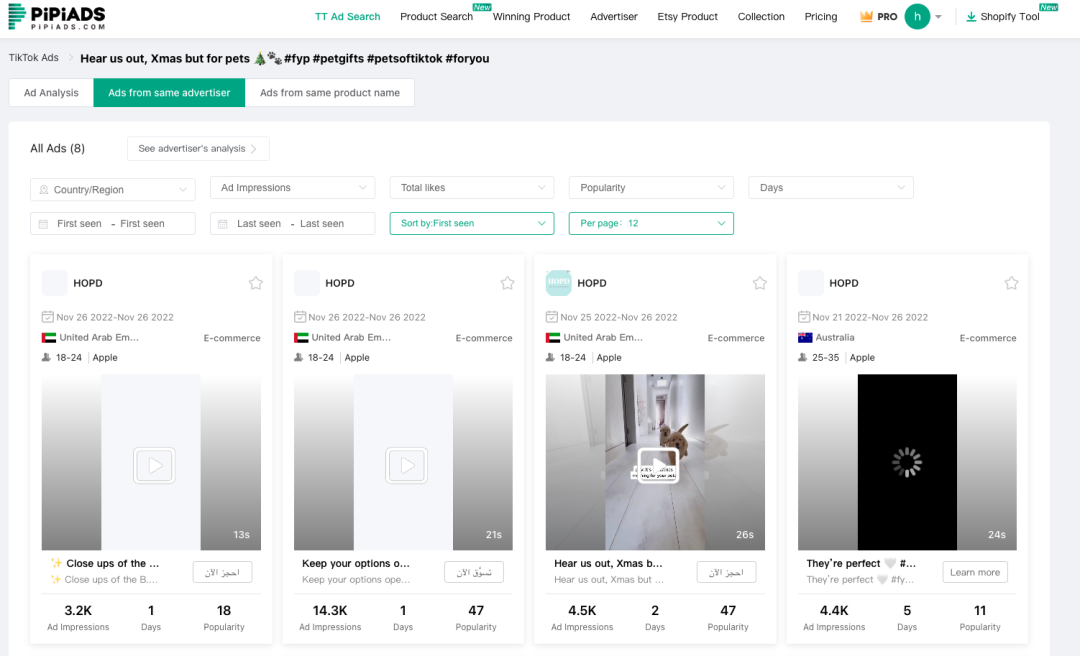Click the HOPD advertiser avatar on third card
Image resolution: width=1080 pixels, height=656 pixels.
point(559,282)
